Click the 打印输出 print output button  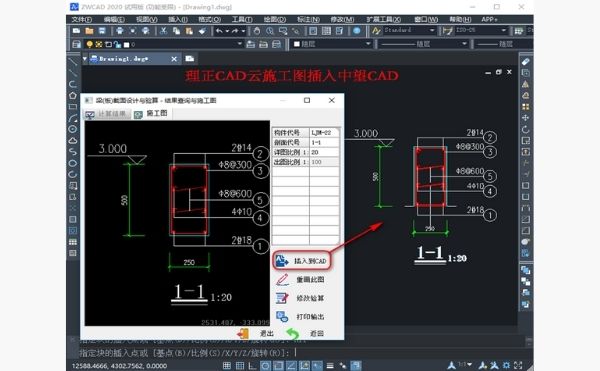[301, 317]
